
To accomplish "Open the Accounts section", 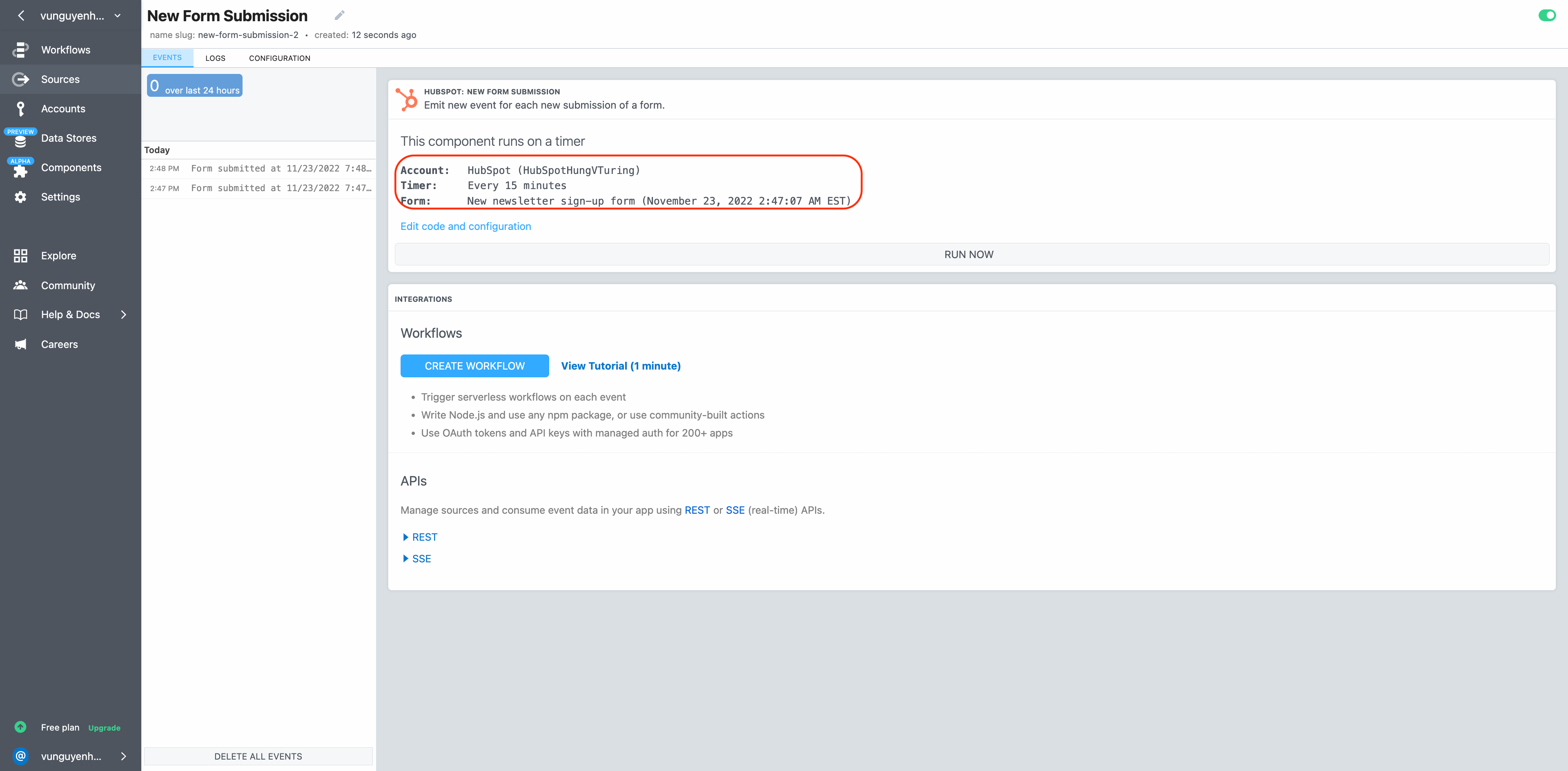I will tap(63, 108).
